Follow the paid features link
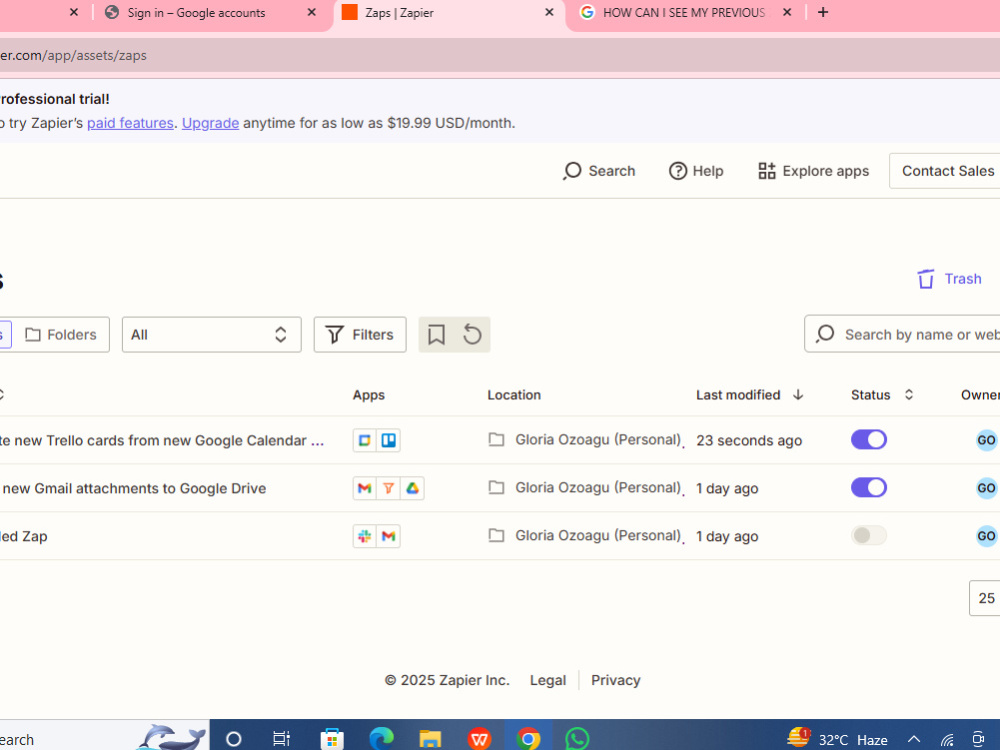This screenshot has height=750, width=1000. [130, 123]
